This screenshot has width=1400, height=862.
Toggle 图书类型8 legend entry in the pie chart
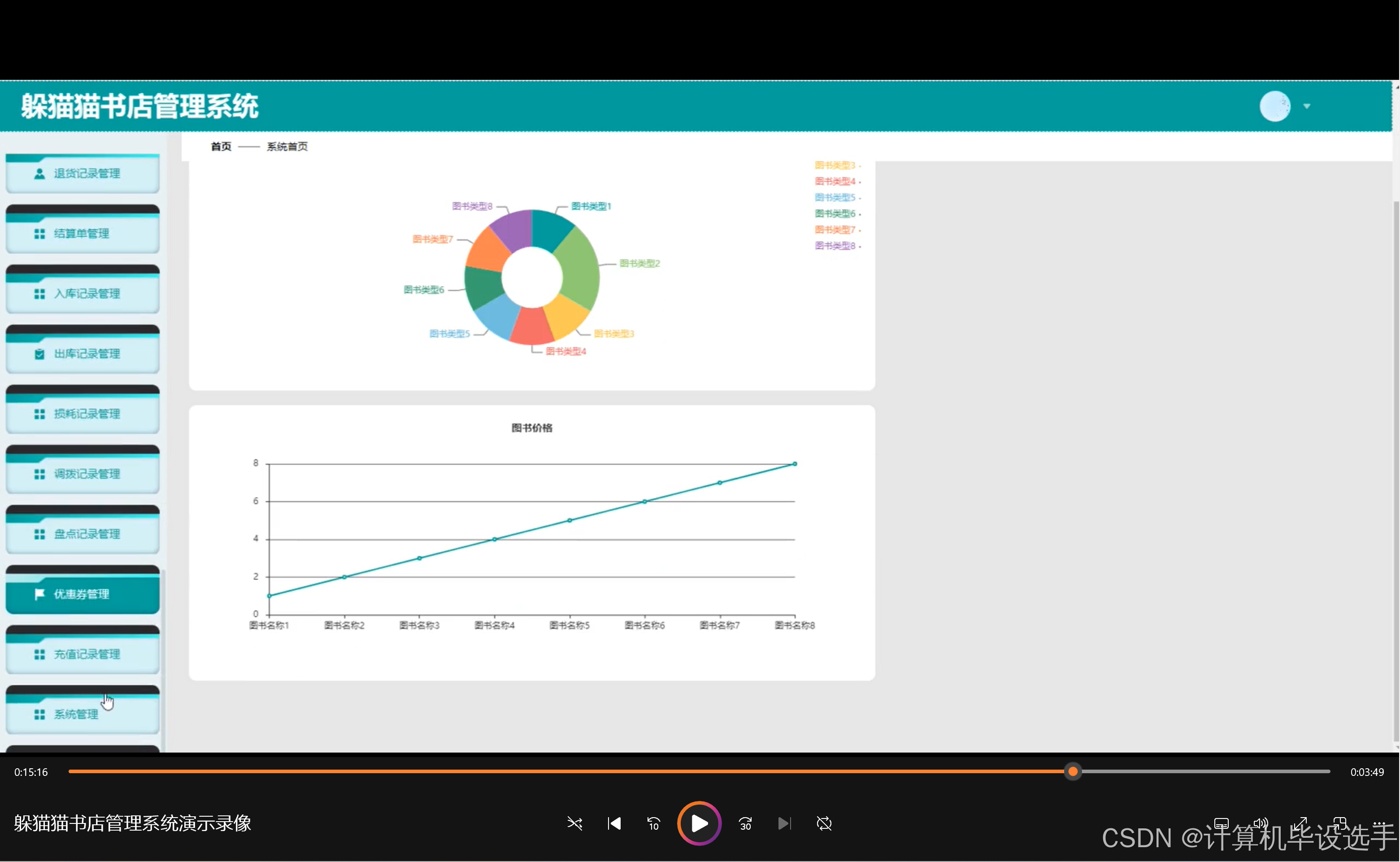[835, 246]
